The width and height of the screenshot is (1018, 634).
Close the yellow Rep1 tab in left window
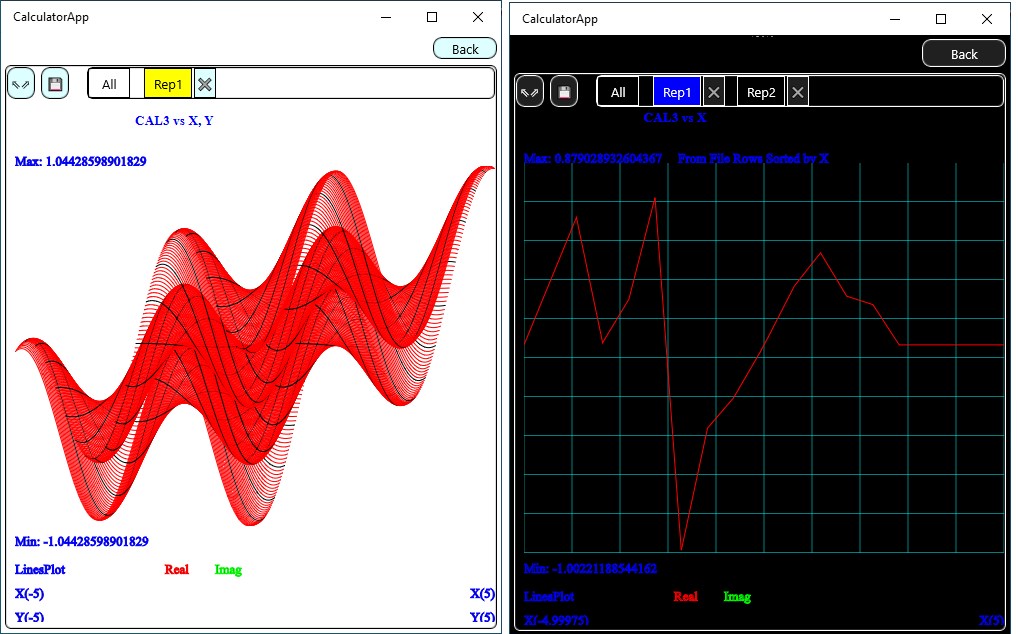pyautogui.click(x=205, y=84)
